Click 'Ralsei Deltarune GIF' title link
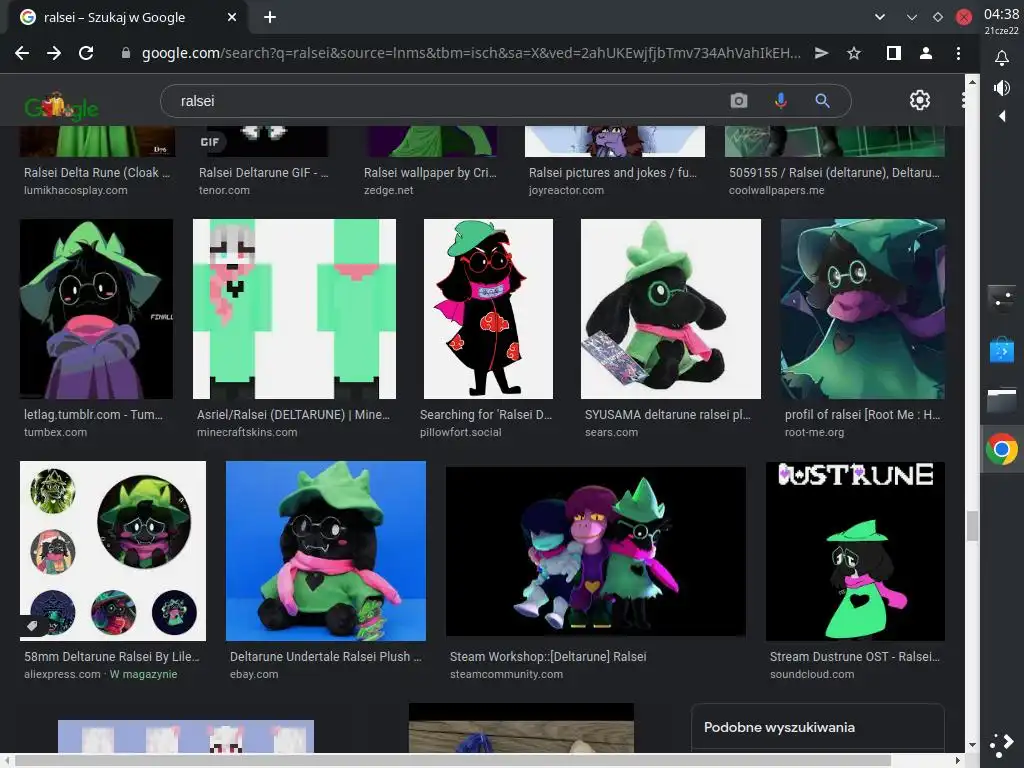Image resolution: width=1024 pixels, height=768 pixels. tap(263, 172)
